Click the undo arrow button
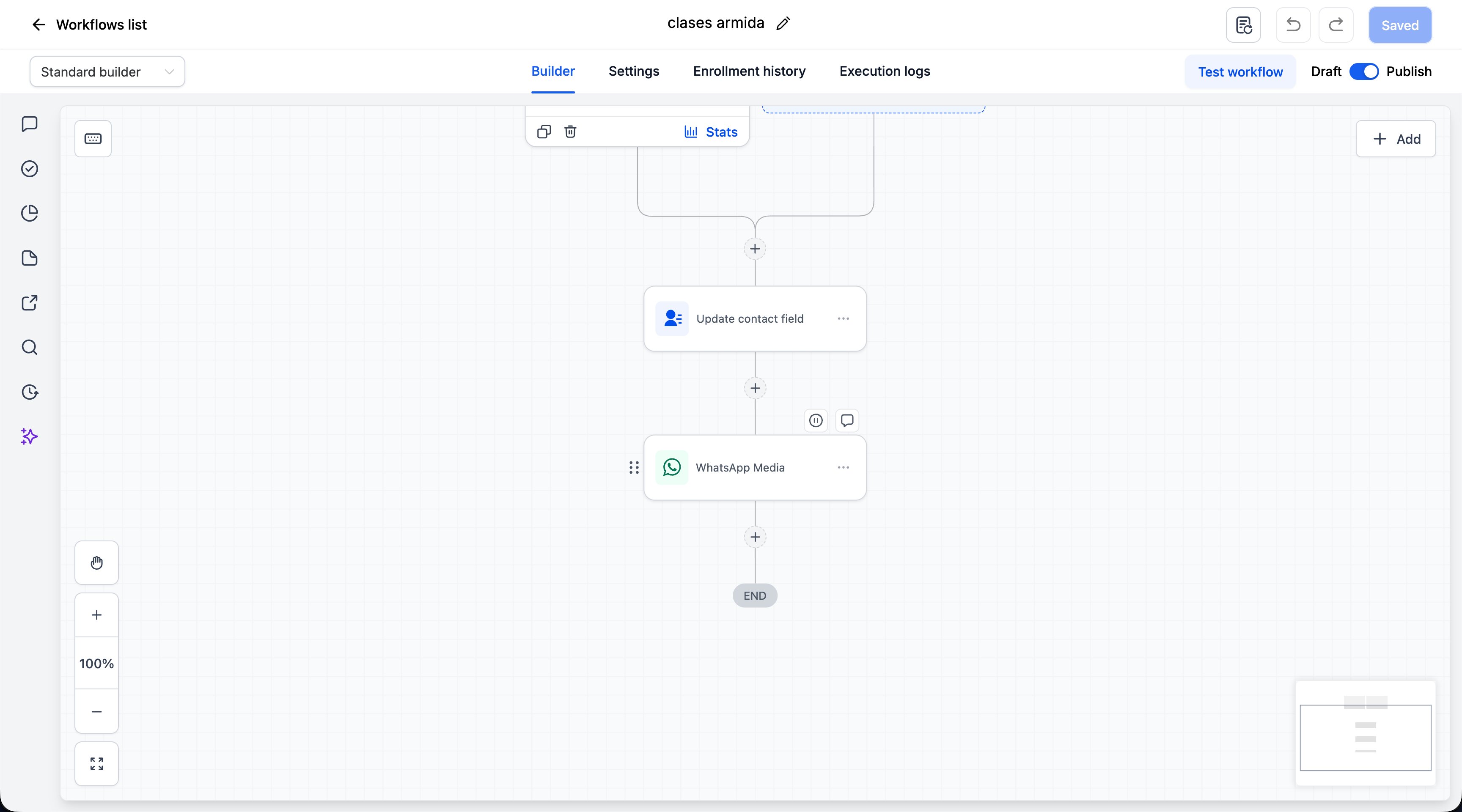The width and height of the screenshot is (1462, 812). (1293, 25)
